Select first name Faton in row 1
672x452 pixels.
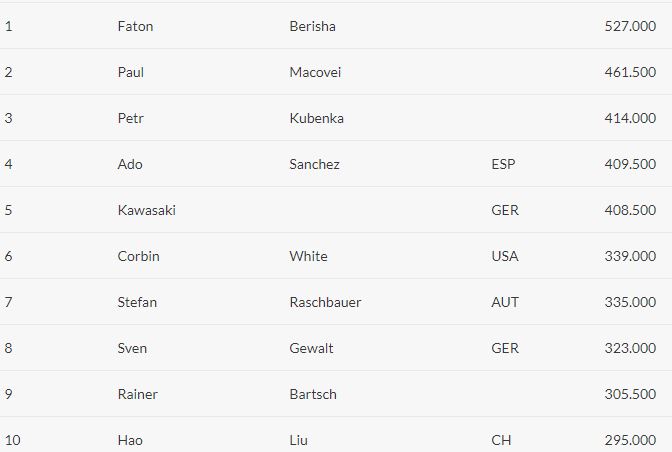[x=135, y=26]
